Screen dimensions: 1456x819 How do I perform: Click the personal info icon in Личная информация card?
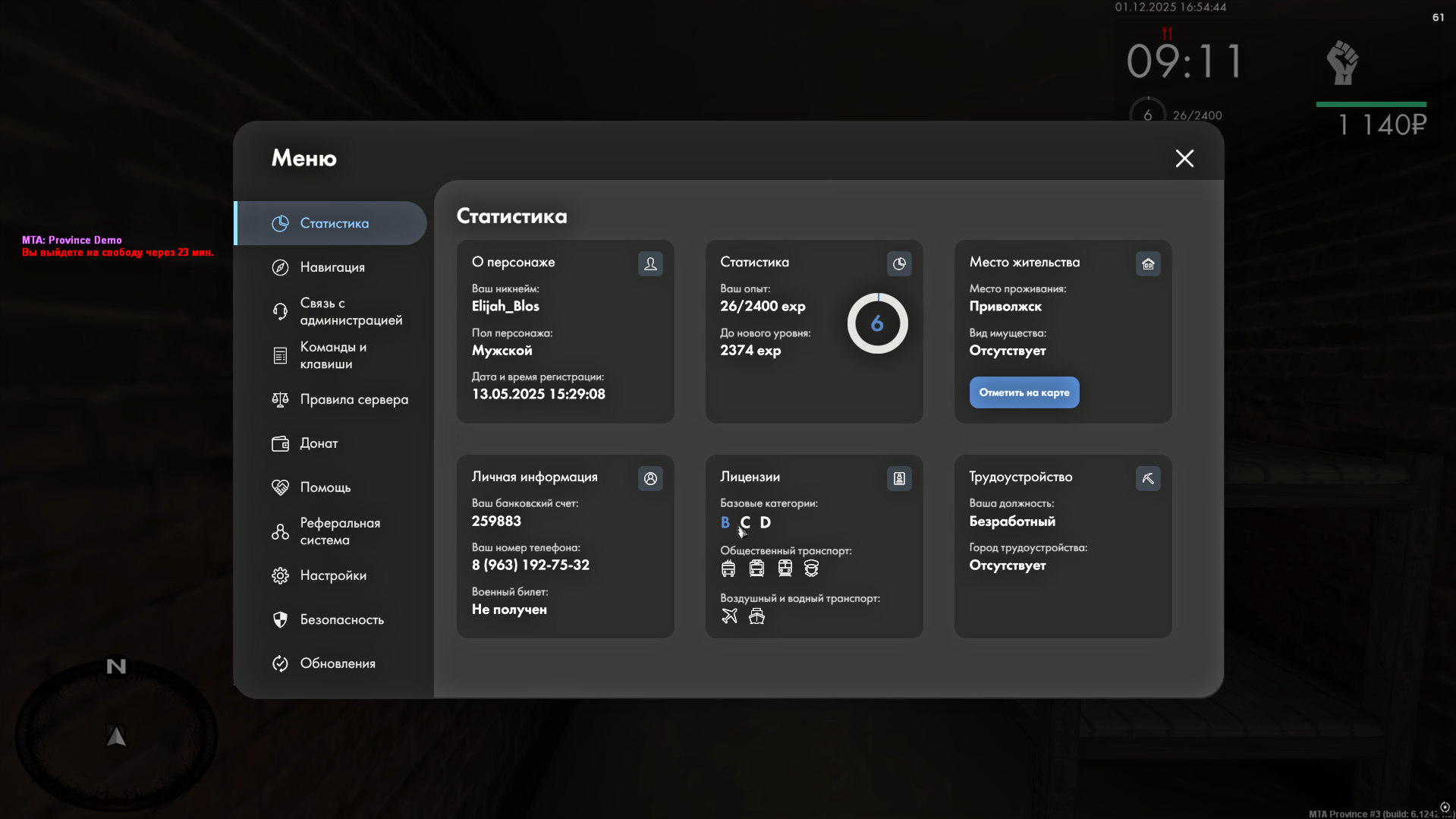click(x=650, y=479)
